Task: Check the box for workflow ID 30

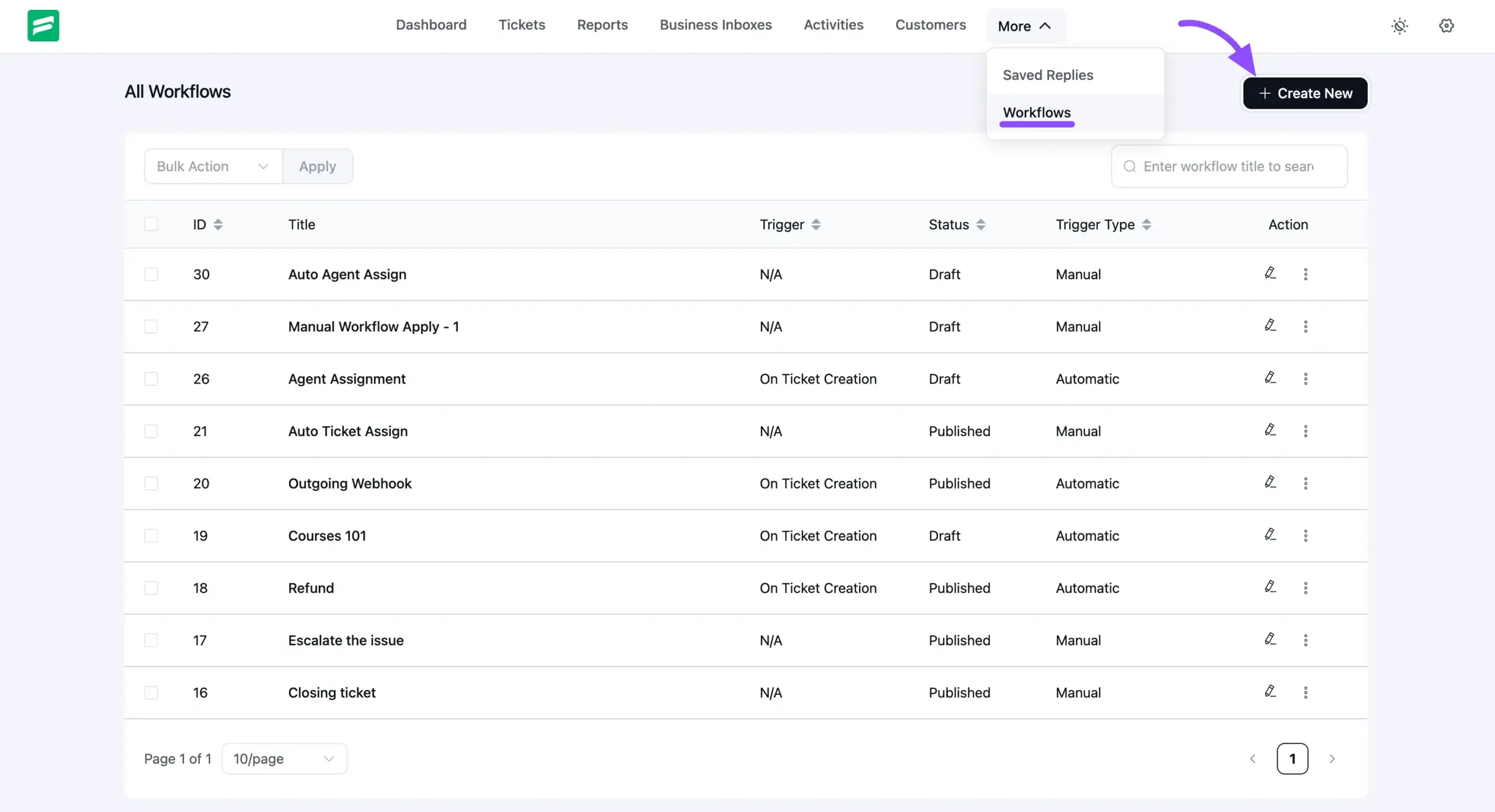Action: click(x=151, y=274)
